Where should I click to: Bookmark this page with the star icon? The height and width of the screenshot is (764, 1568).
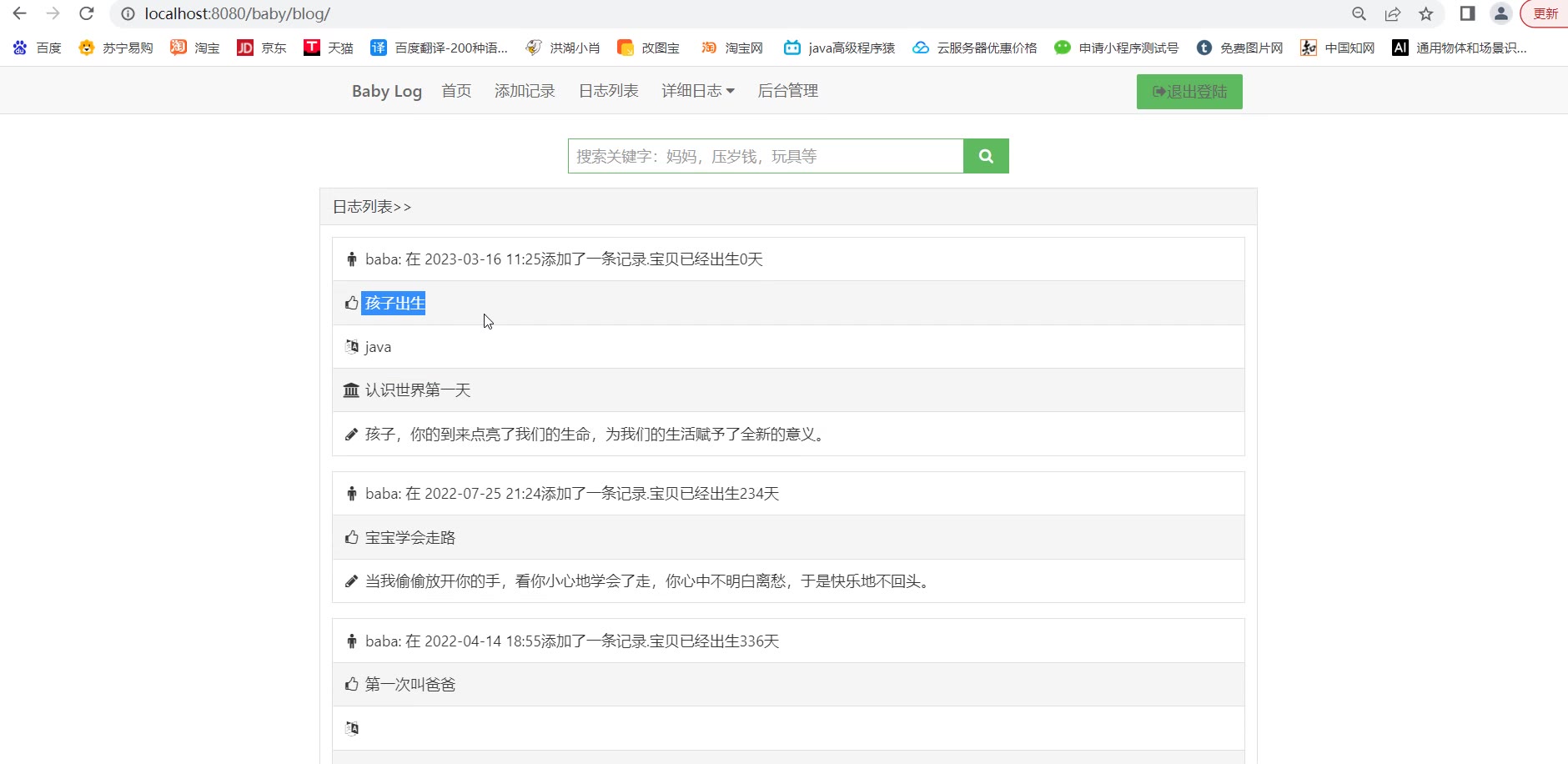pos(1426,13)
